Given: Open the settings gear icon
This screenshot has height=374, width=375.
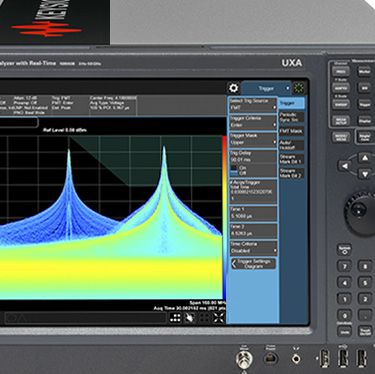Looking at the screenshot, I should [234, 88].
